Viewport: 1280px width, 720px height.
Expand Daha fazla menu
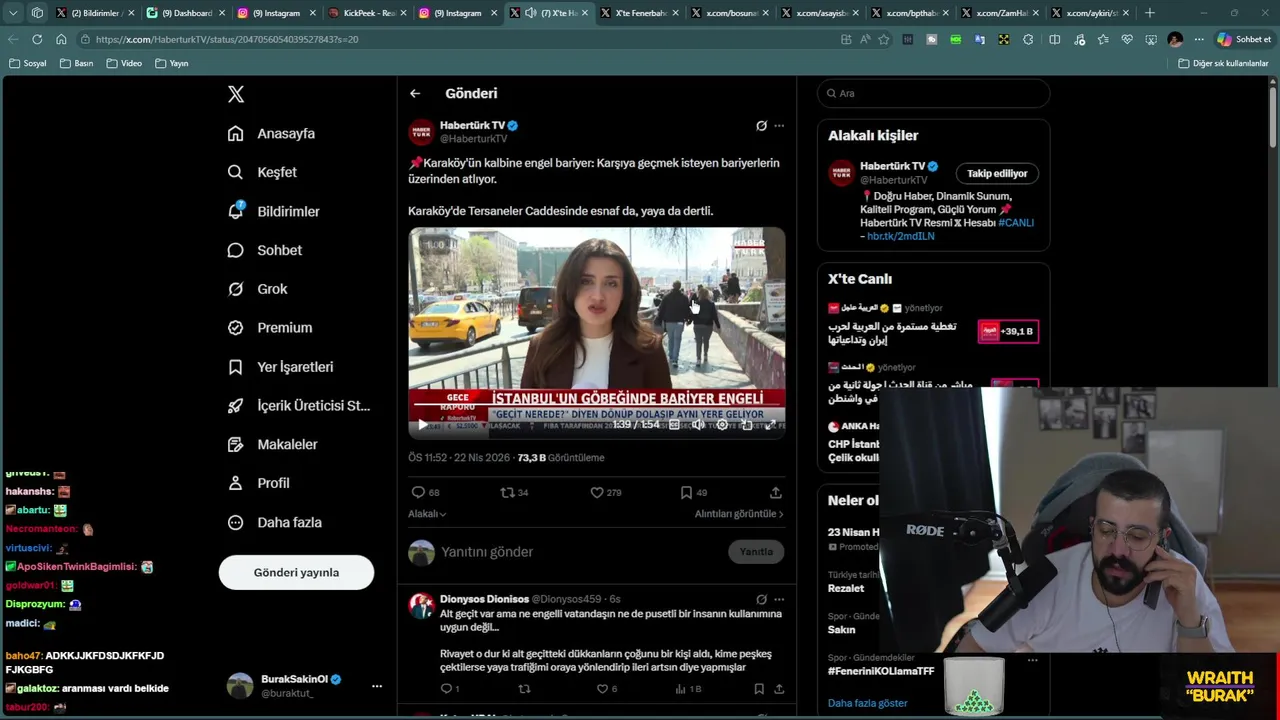[275, 522]
